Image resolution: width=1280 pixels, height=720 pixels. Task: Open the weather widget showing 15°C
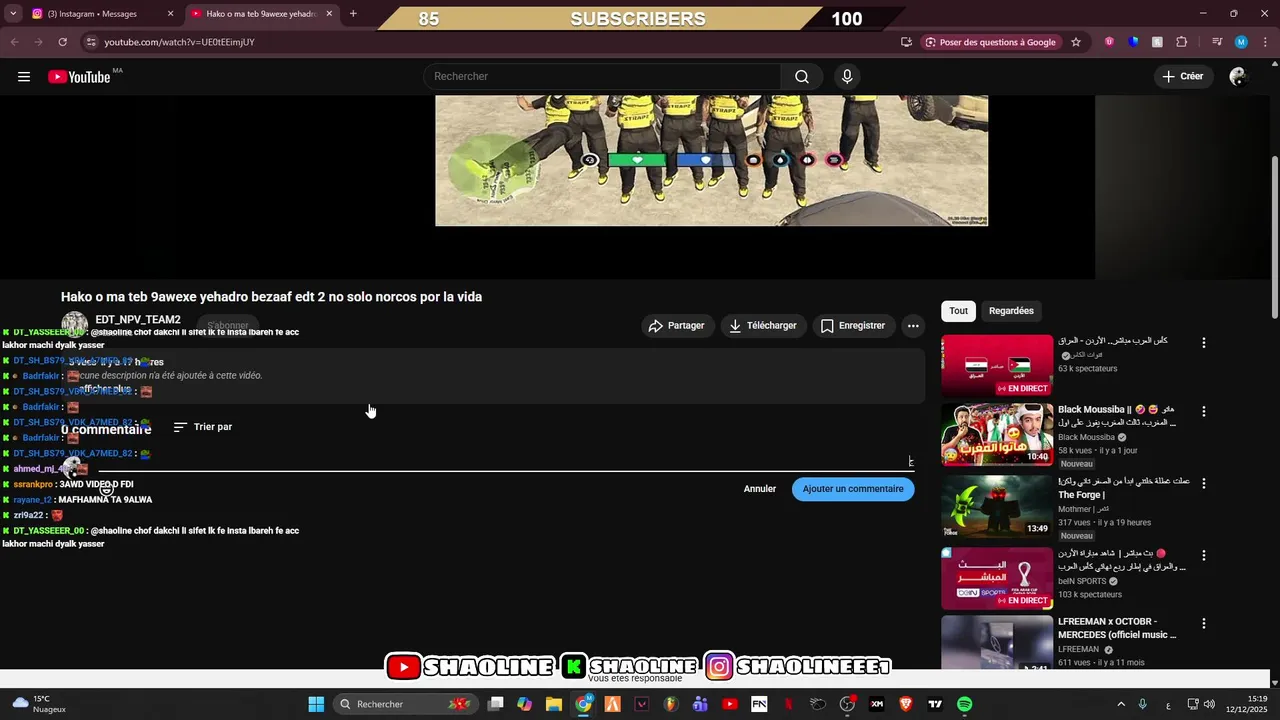(x=38, y=704)
